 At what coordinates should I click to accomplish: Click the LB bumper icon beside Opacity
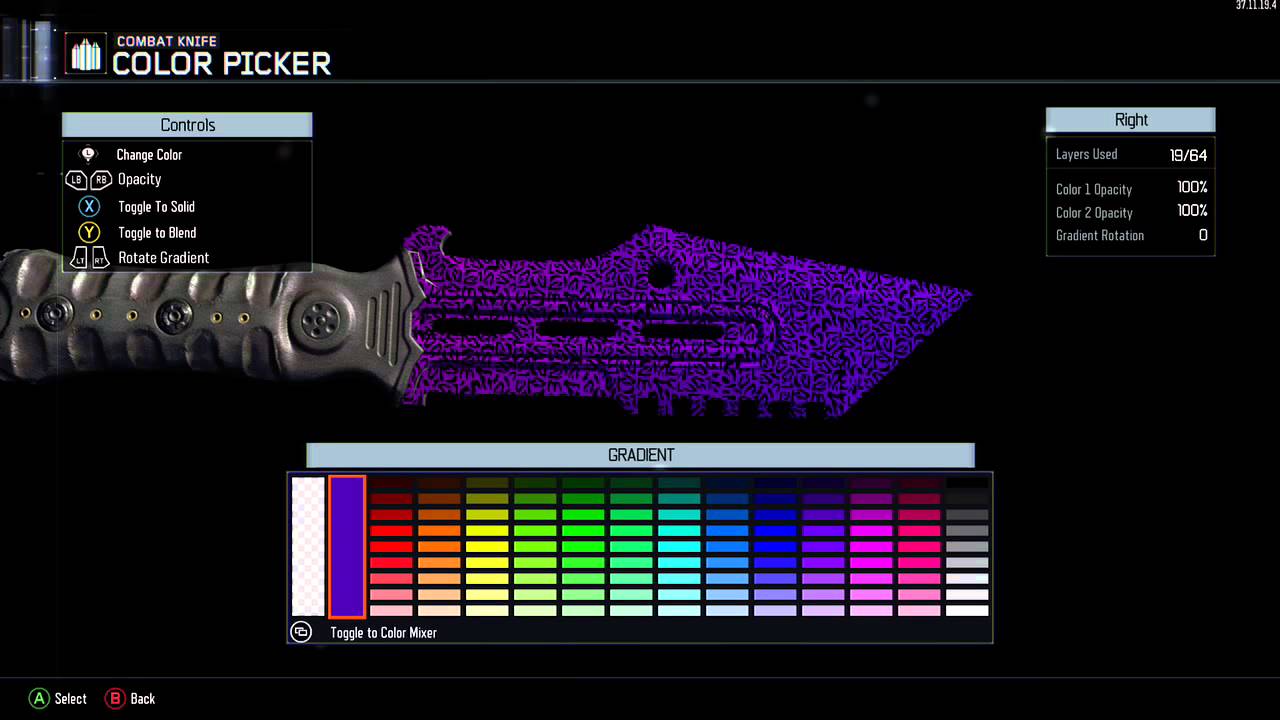click(x=77, y=180)
